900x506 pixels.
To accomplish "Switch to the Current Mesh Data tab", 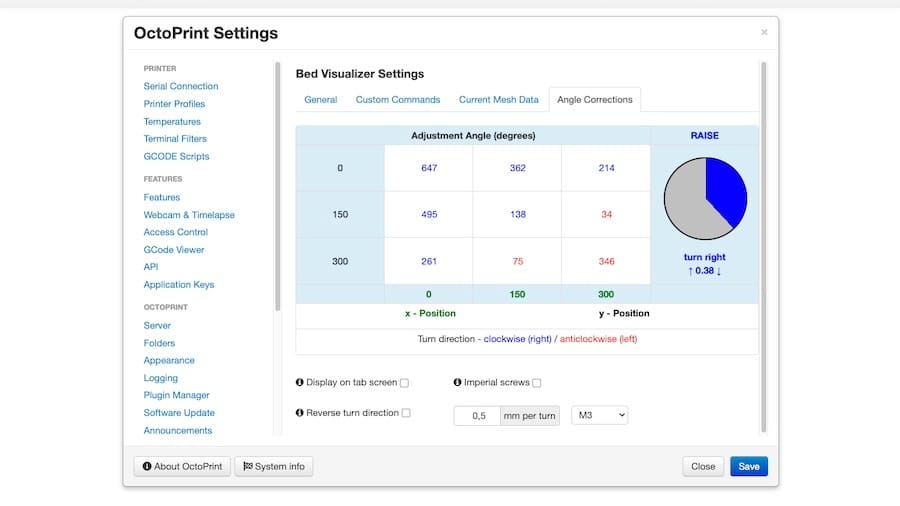I will click(498, 100).
